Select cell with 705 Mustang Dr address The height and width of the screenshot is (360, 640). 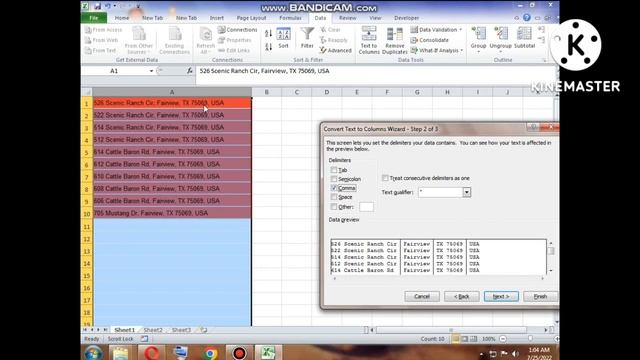point(172,213)
